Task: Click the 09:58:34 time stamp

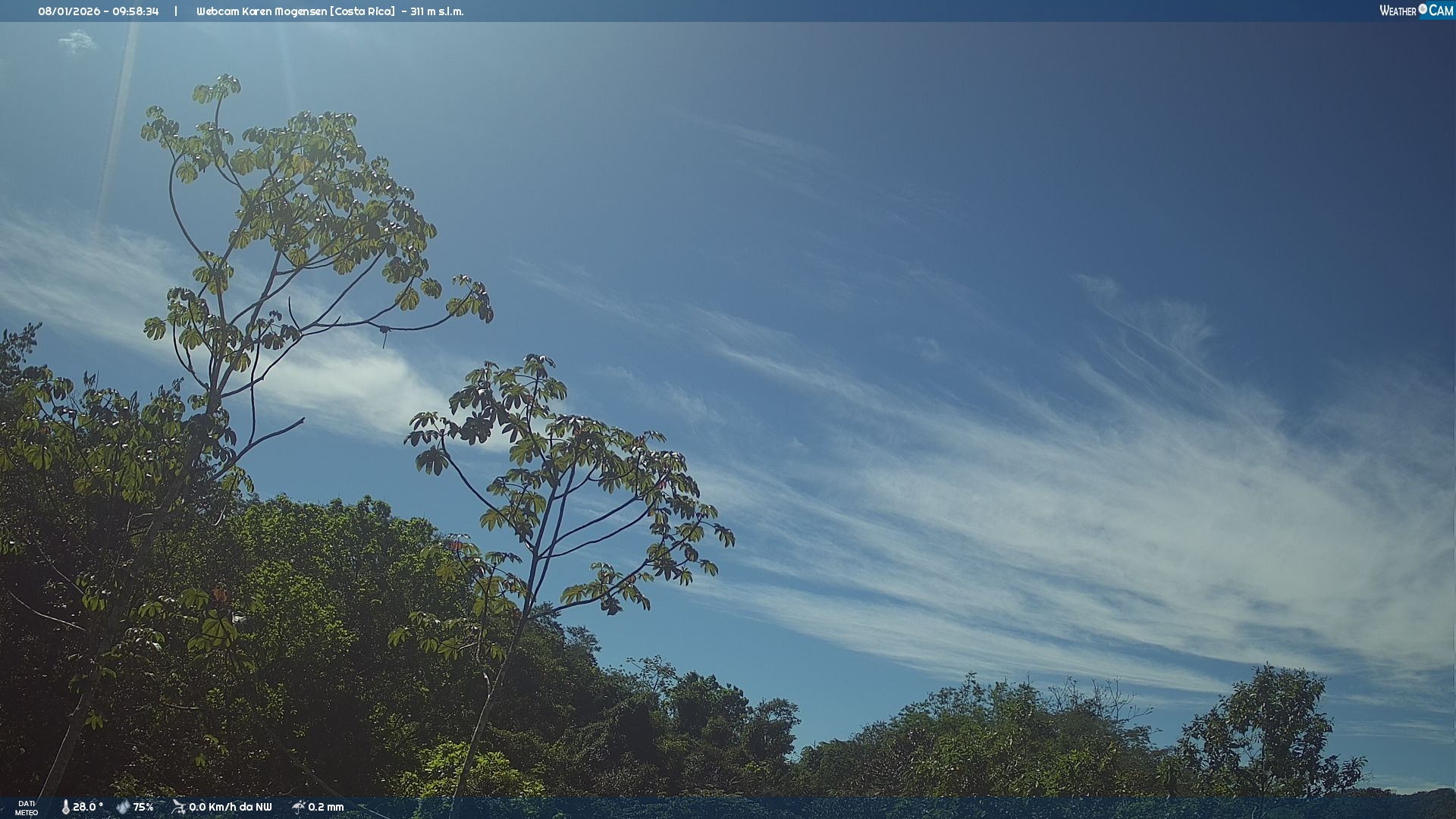Action: (136, 11)
